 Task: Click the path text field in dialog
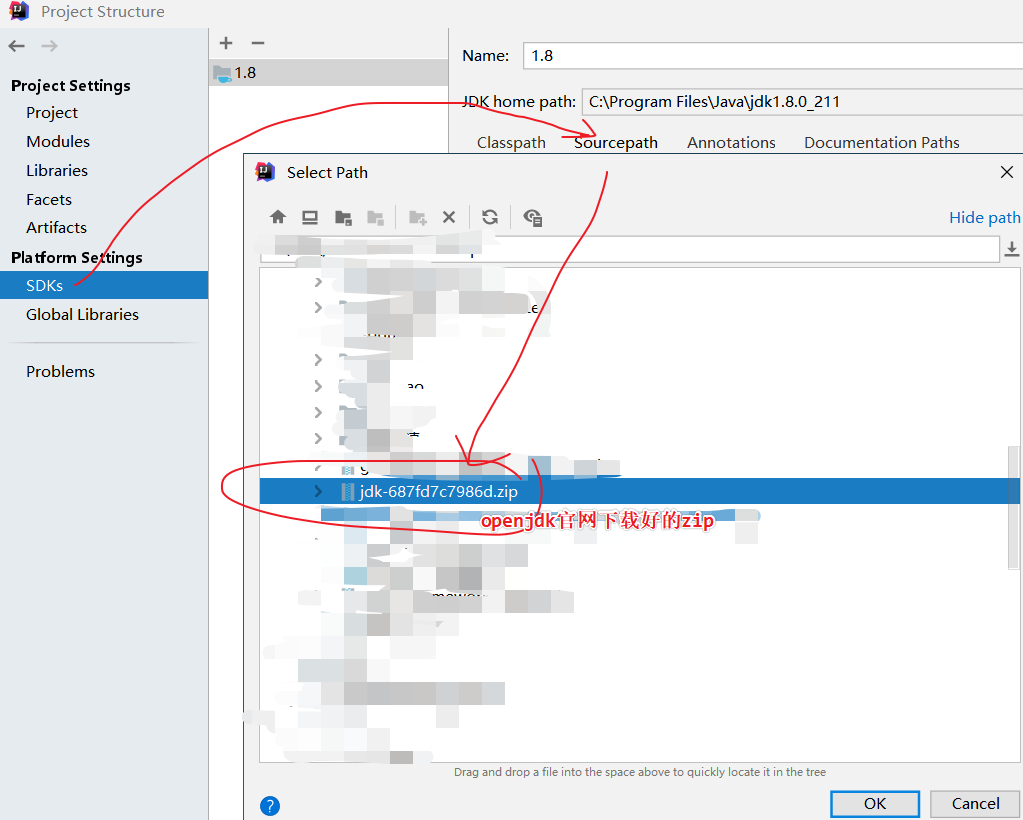(x=630, y=249)
